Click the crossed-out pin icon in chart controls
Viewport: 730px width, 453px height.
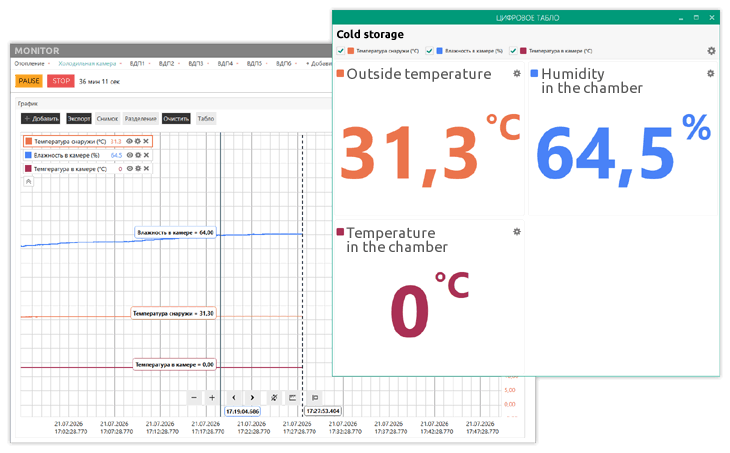274,398
